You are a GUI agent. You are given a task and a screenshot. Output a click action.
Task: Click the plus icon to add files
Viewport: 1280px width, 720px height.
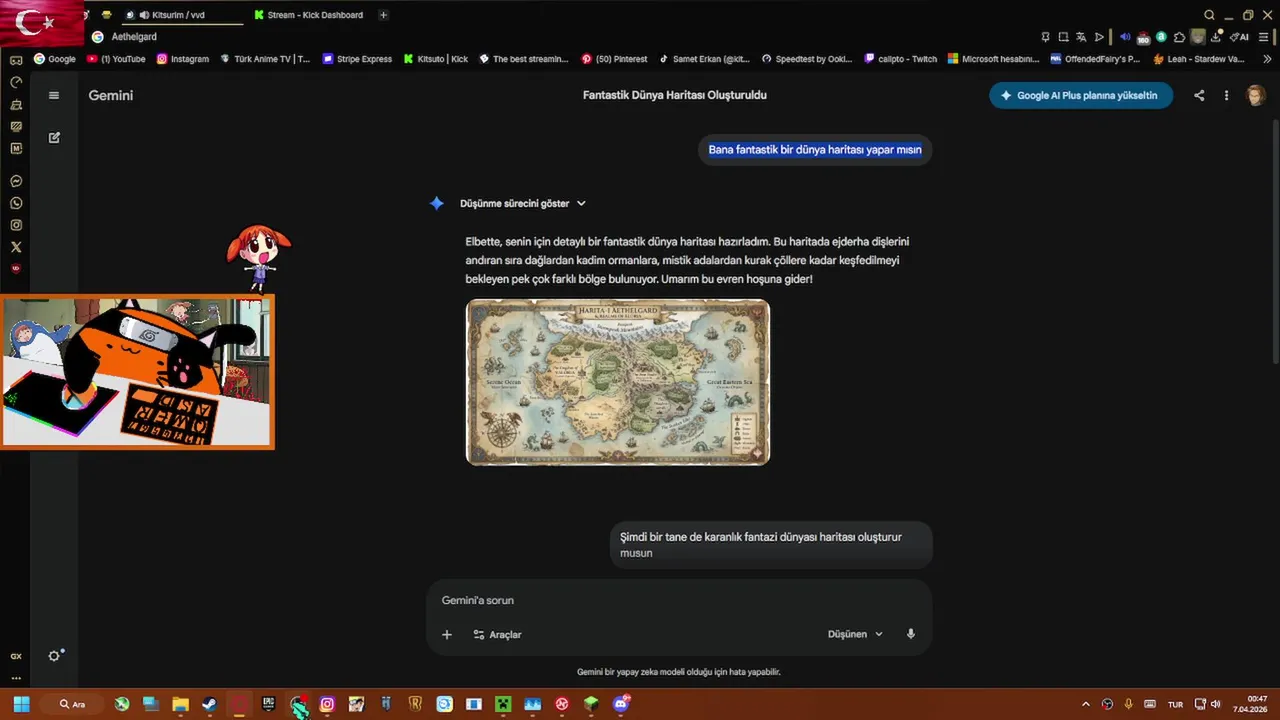[x=447, y=634]
